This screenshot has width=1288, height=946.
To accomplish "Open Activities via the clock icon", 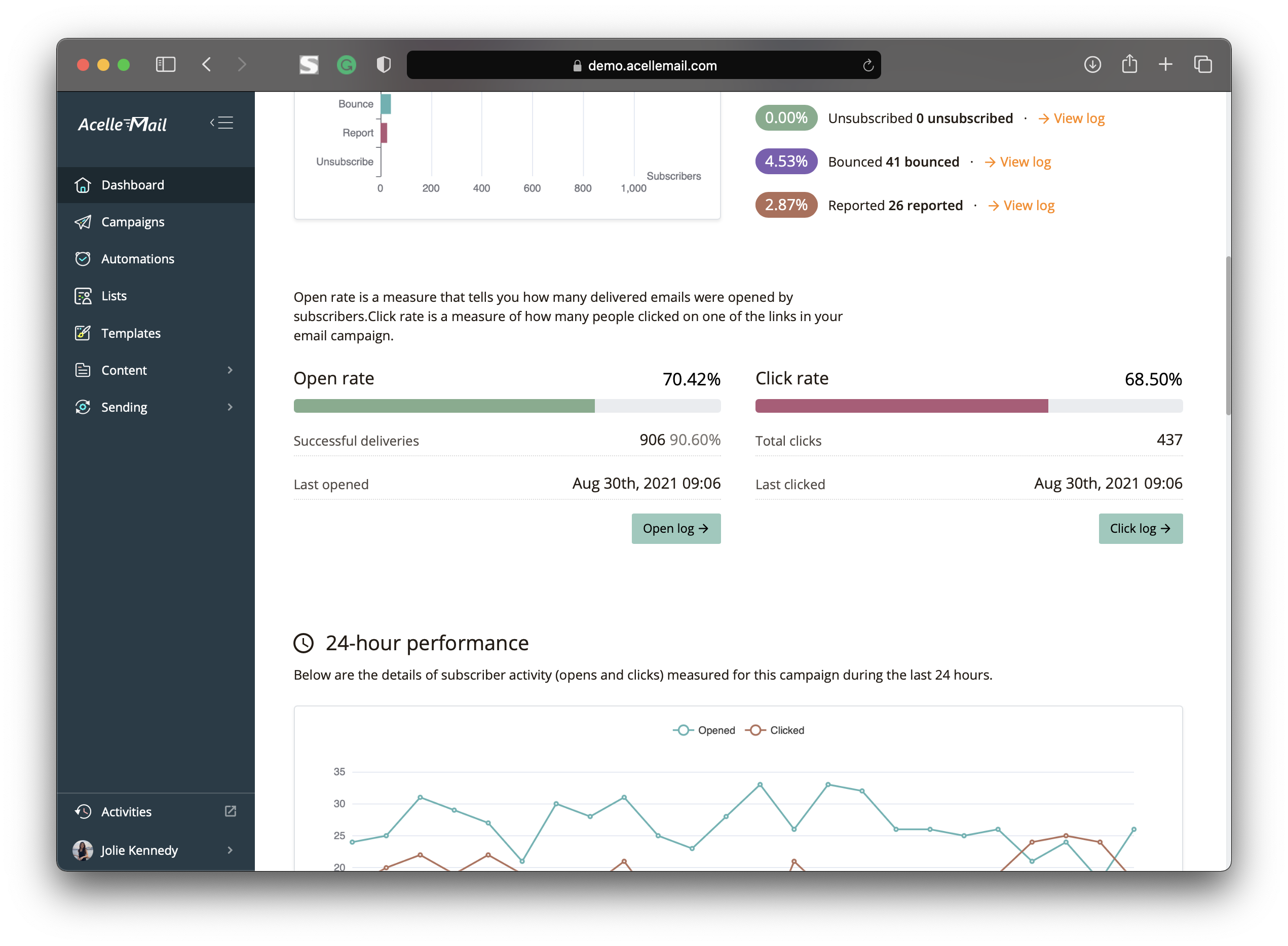I will [83, 811].
